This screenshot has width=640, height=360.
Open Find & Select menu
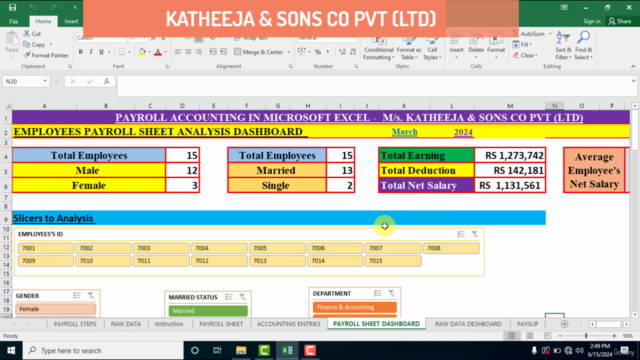coord(583,46)
